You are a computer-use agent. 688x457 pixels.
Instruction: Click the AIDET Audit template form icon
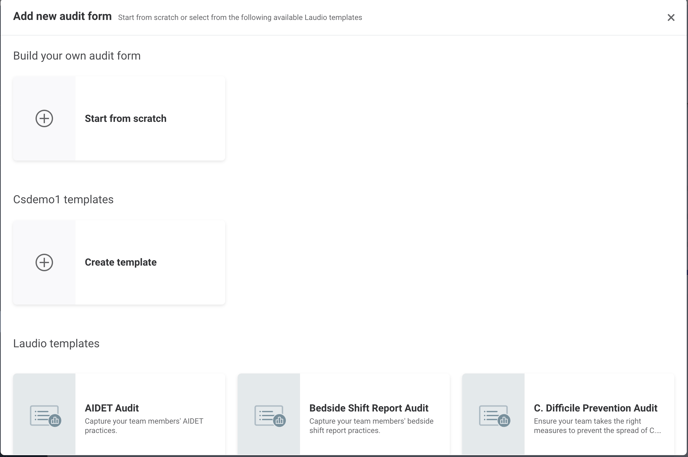pos(46,415)
